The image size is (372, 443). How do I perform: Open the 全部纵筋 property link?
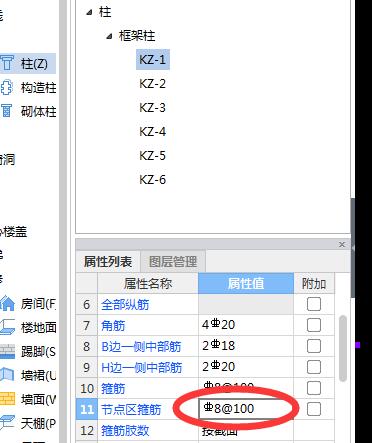coord(125,305)
